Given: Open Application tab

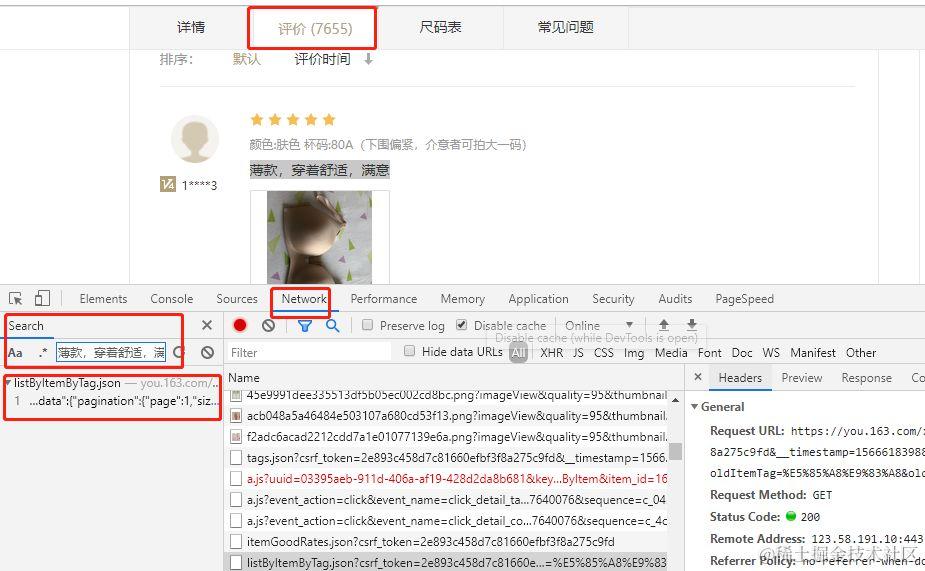Looking at the screenshot, I should tap(539, 299).
